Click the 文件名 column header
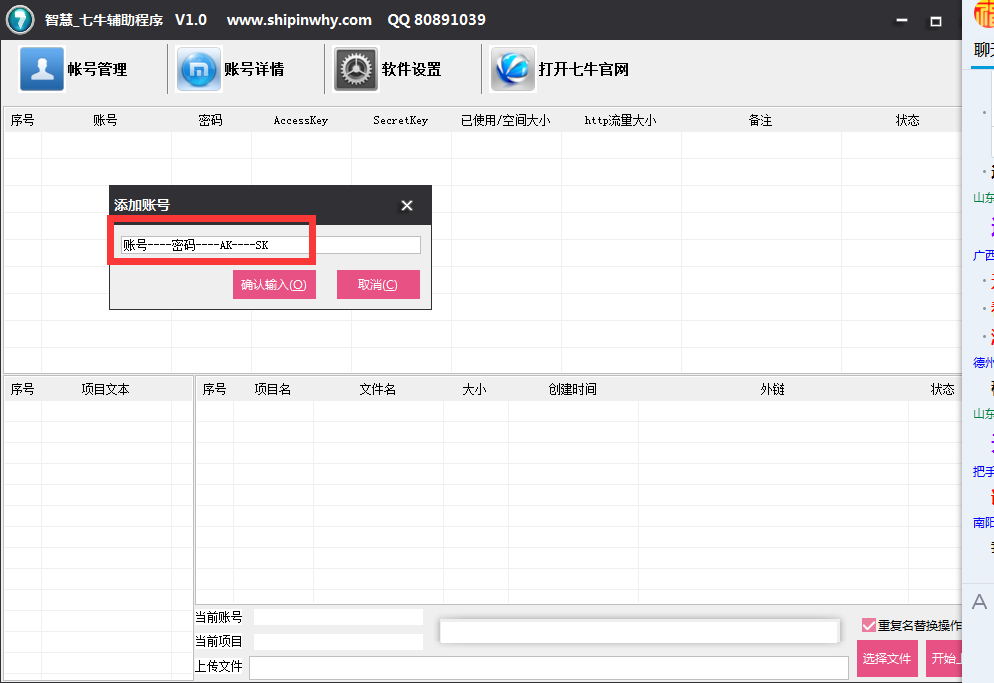994x683 pixels. [x=378, y=389]
